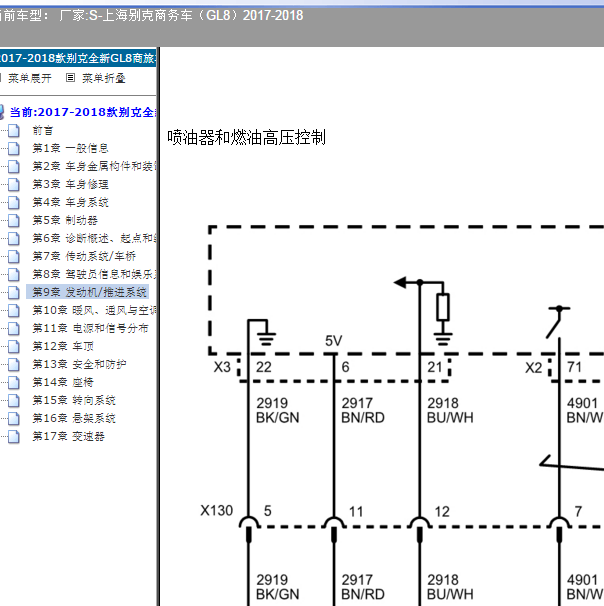Image resolution: width=604 pixels, height=606 pixels.
Task: Click the document icon beside 第1章
Action: point(14,148)
